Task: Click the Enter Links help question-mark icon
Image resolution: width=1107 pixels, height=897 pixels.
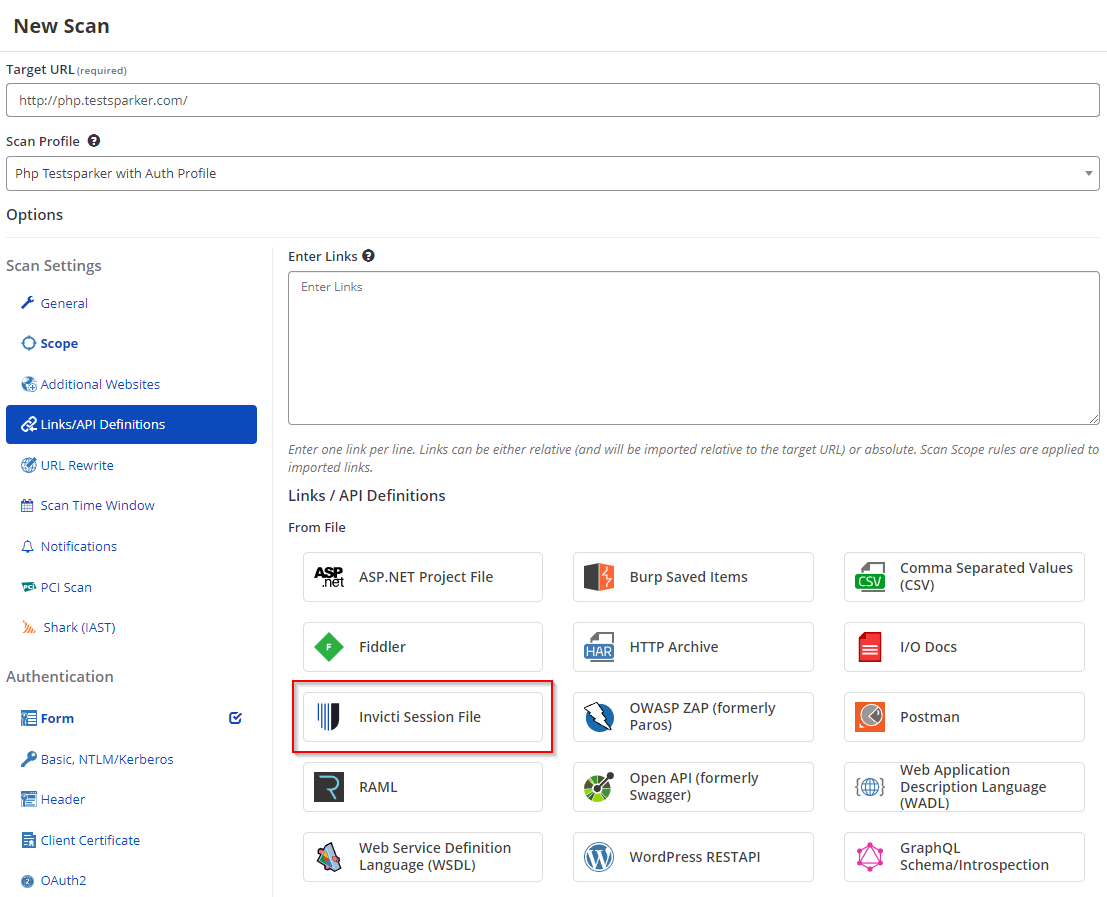Action: click(369, 255)
